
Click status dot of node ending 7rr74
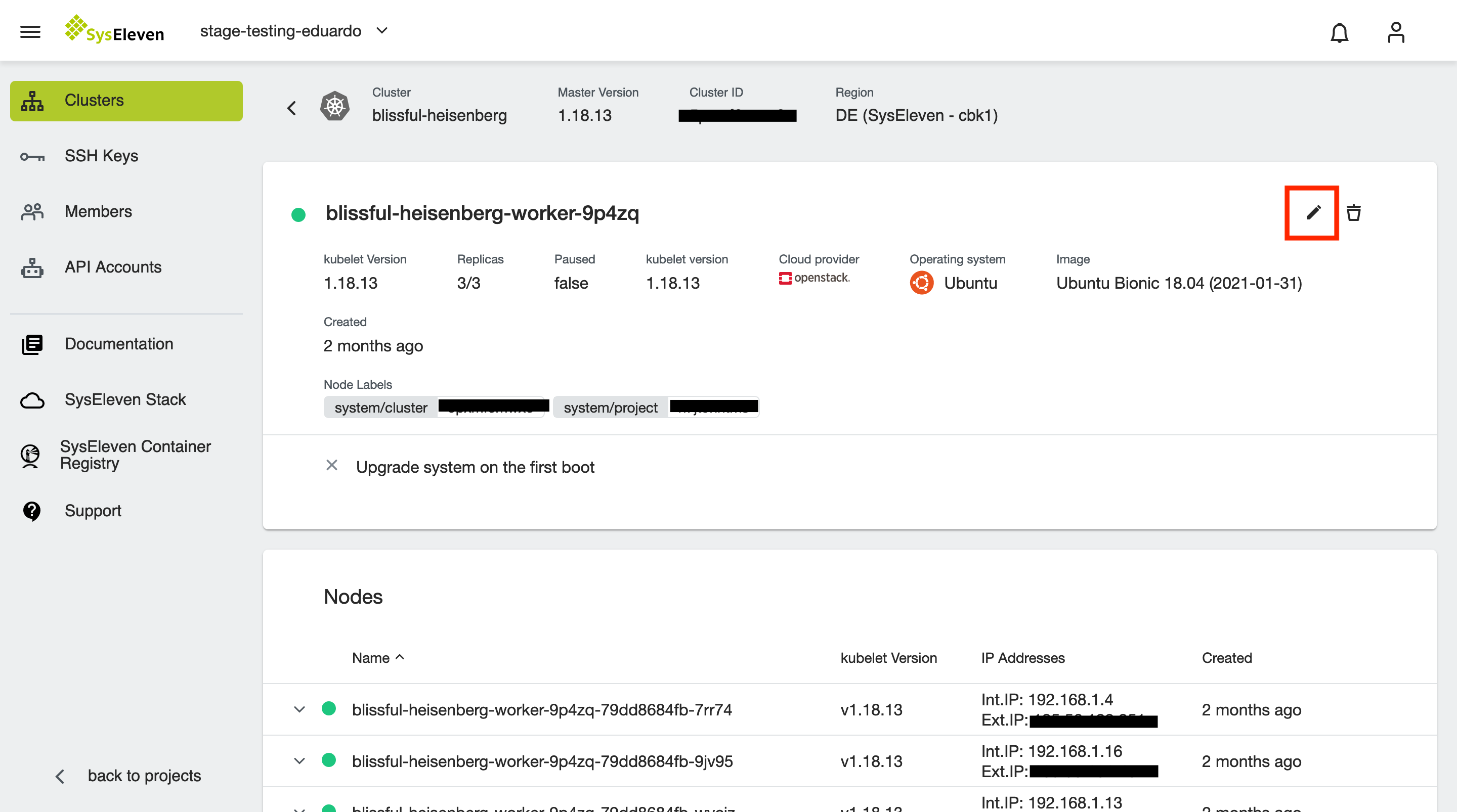(x=329, y=708)
